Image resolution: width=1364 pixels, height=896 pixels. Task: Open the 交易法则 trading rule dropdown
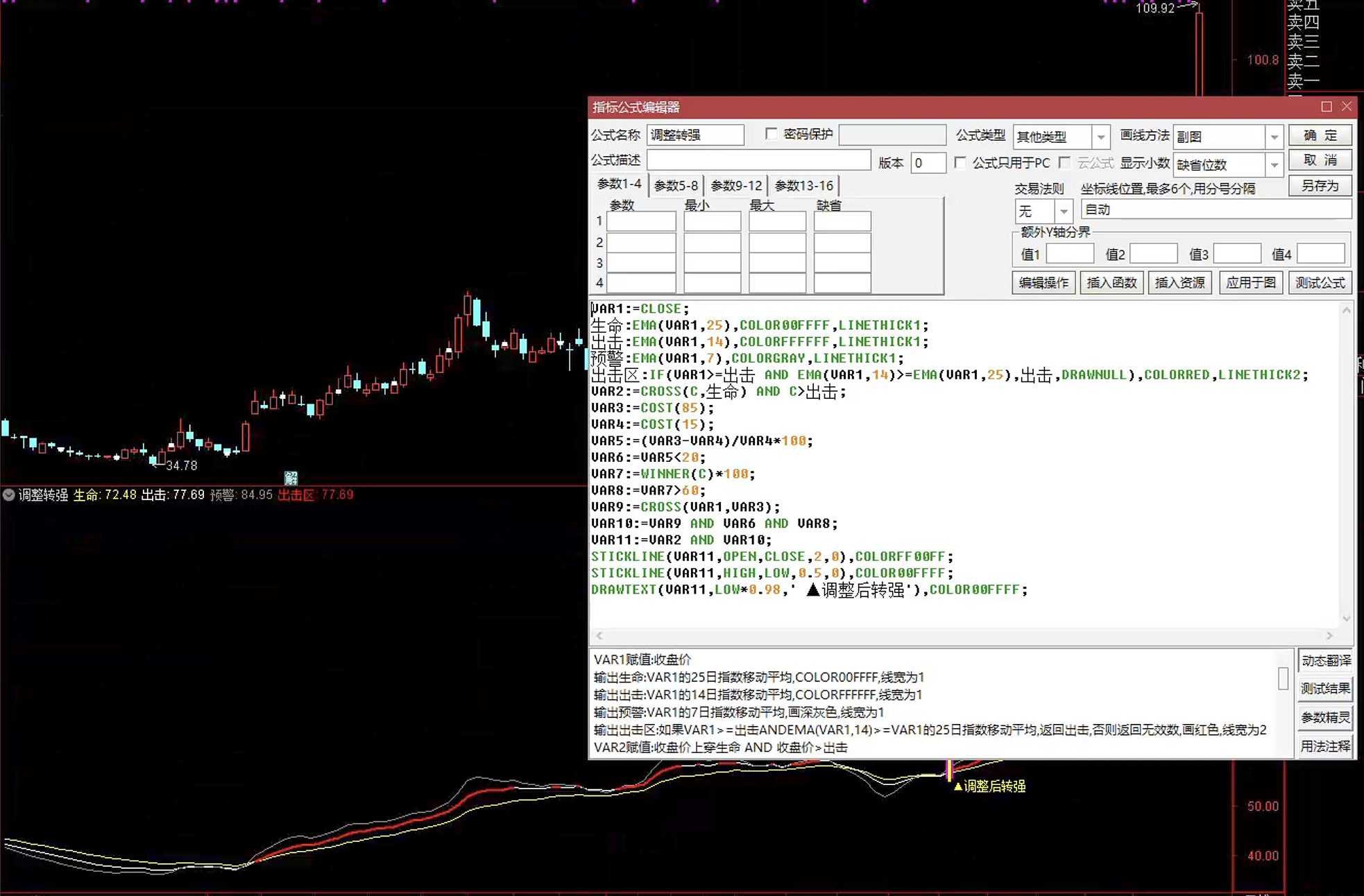[x=1064, y=211]
